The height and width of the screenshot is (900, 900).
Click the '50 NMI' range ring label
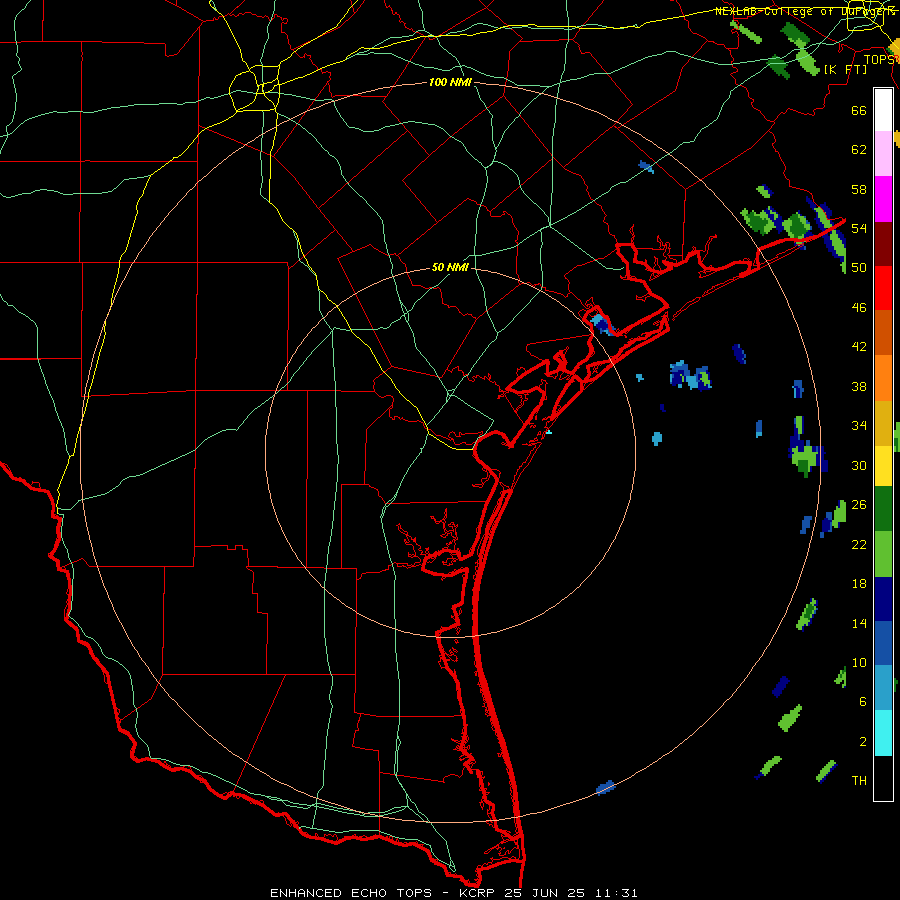coord(450,267)
